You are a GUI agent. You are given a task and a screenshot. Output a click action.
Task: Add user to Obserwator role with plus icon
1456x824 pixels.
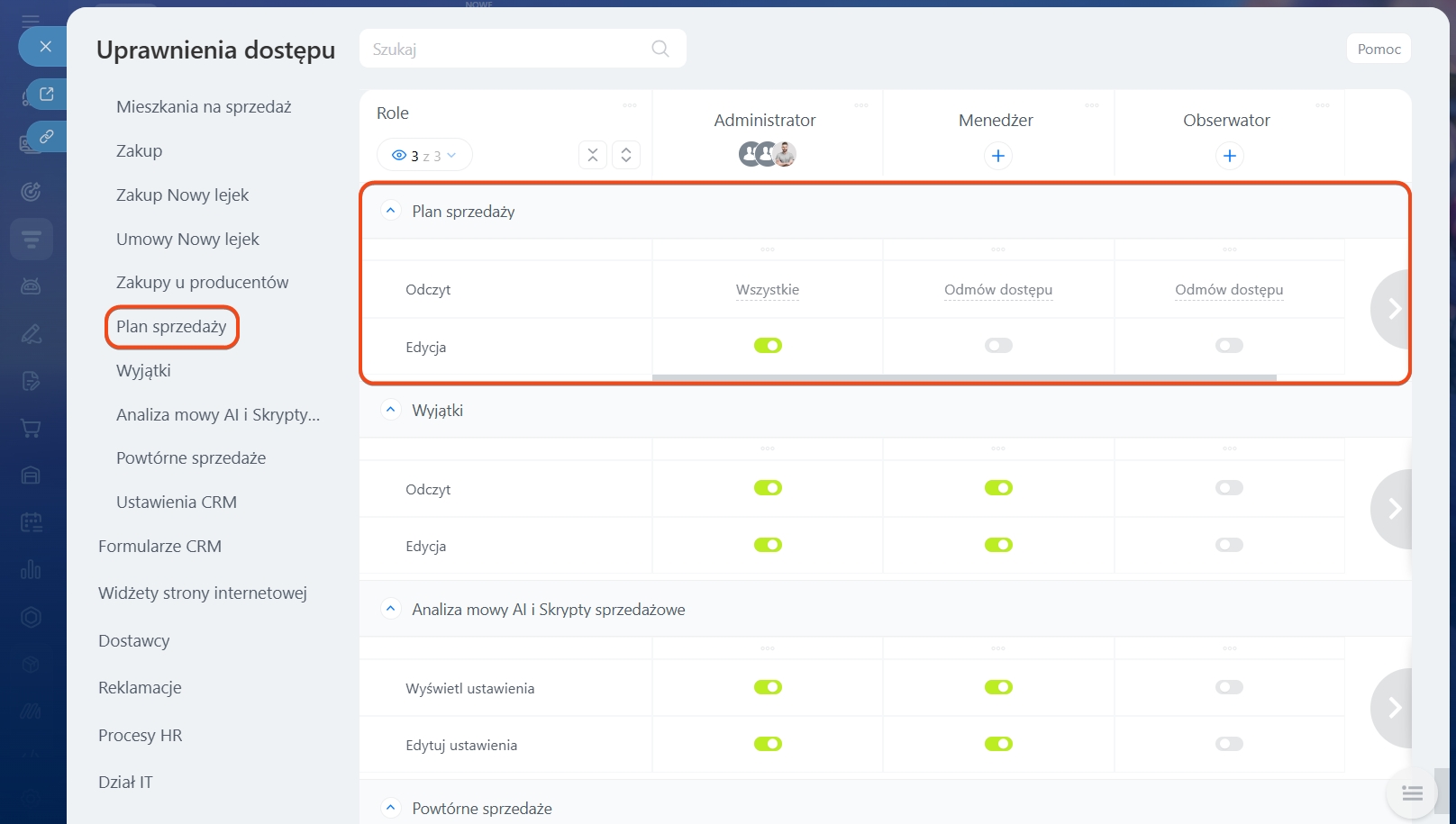pyautogui.click(x=1229, y=156)
